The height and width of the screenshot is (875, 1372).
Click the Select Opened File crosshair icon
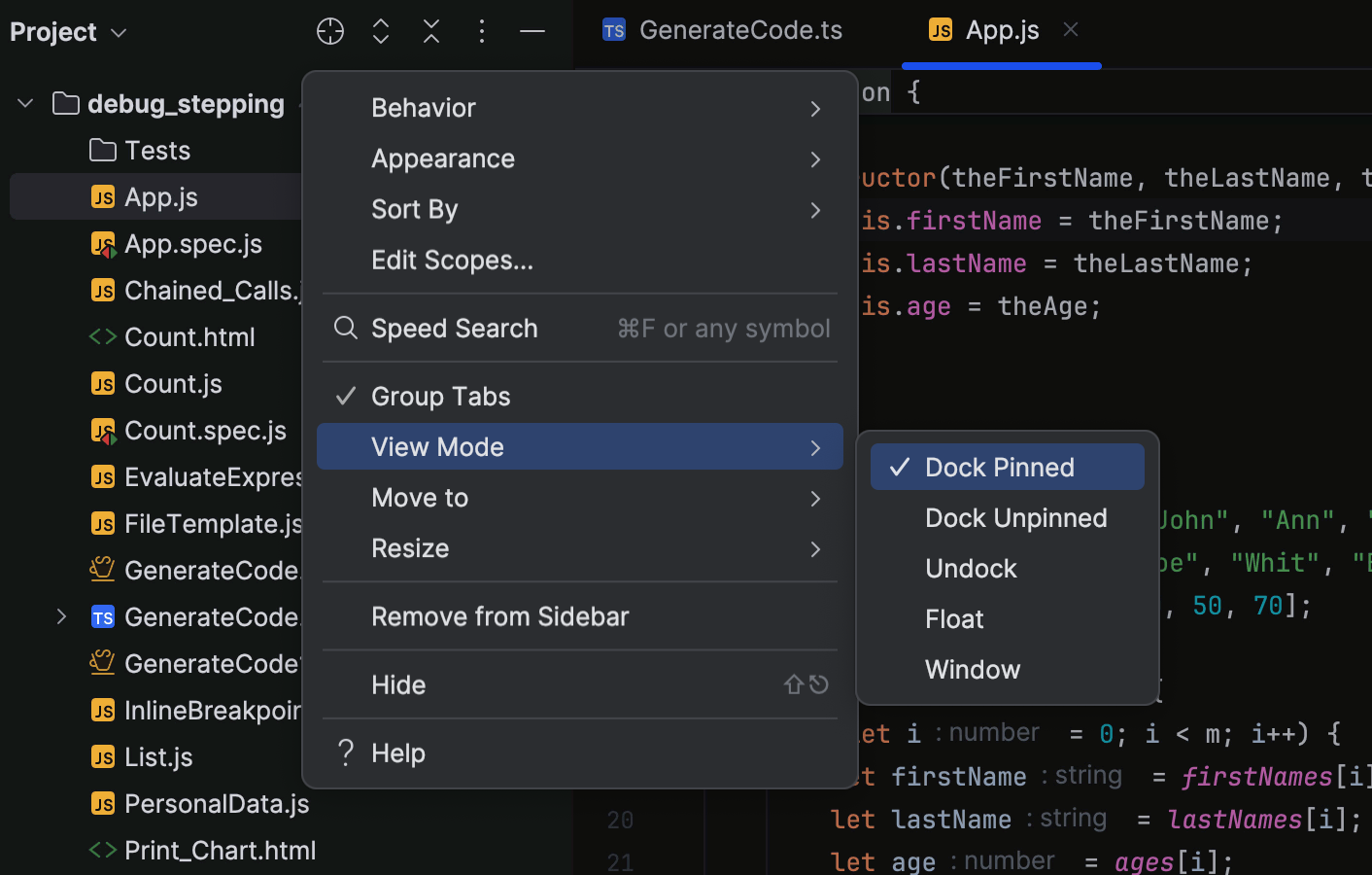click(x=329, y=30)
